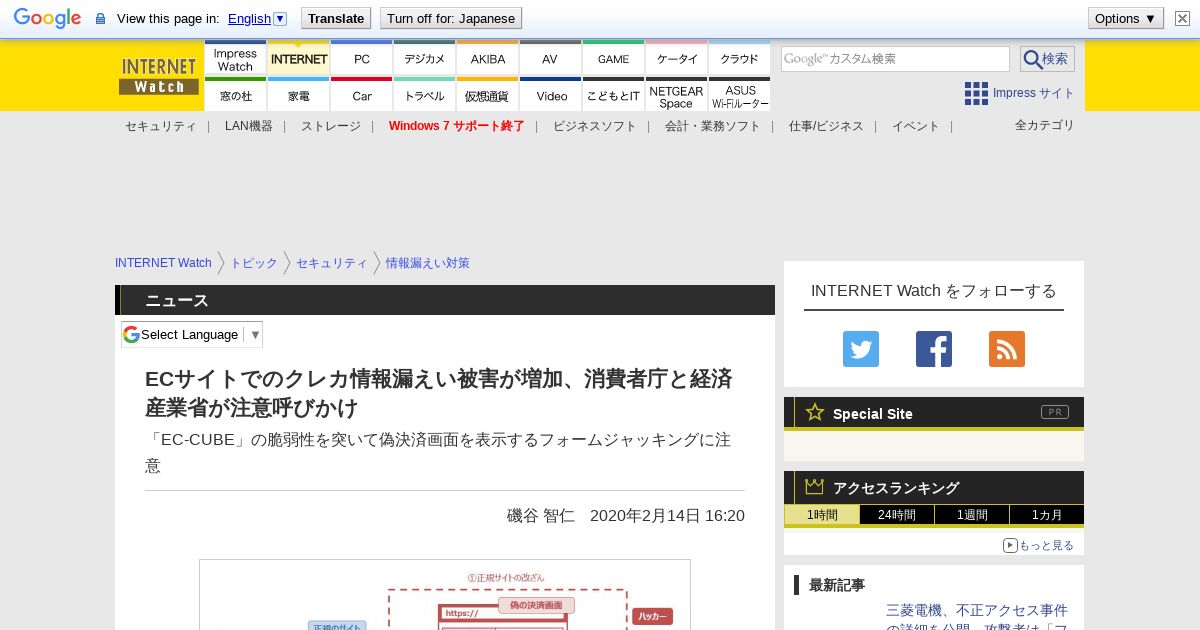This screenshot has width=1200, height=630.
Task: Open the クラウド nav tab
Action: (x=740, y=59)
